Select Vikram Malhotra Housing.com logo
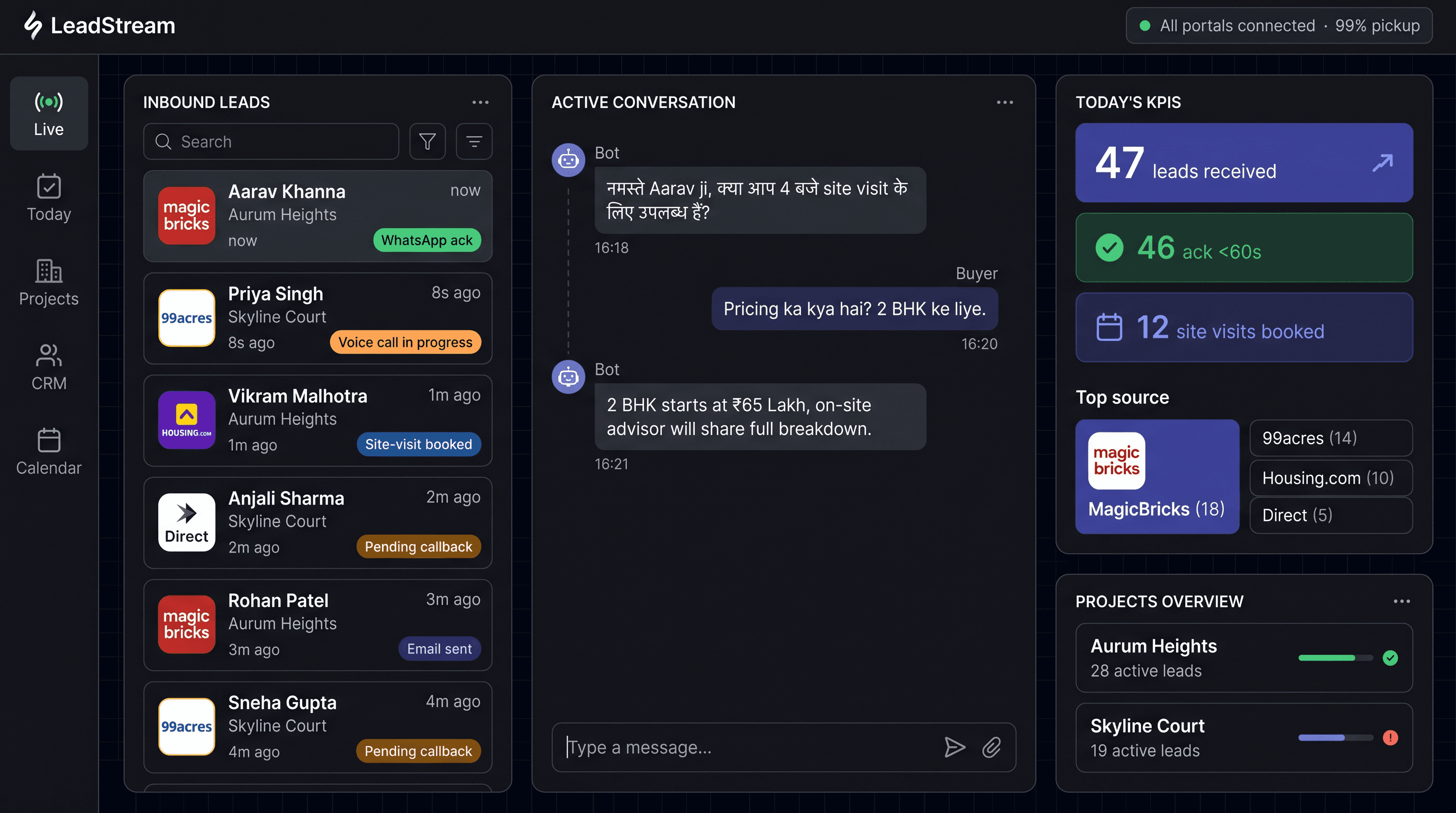 point(187,420)
